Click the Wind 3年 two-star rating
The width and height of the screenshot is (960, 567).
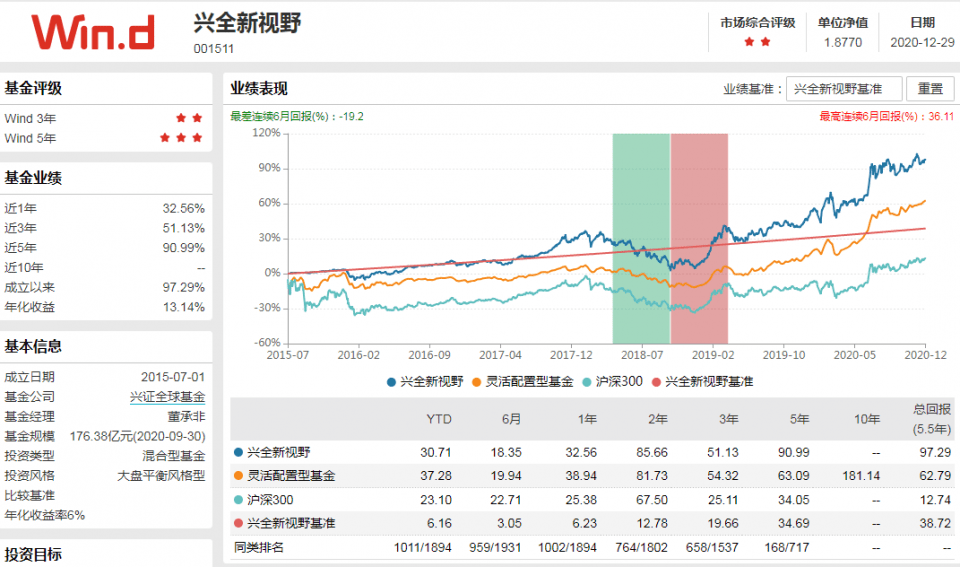(189, 118)
